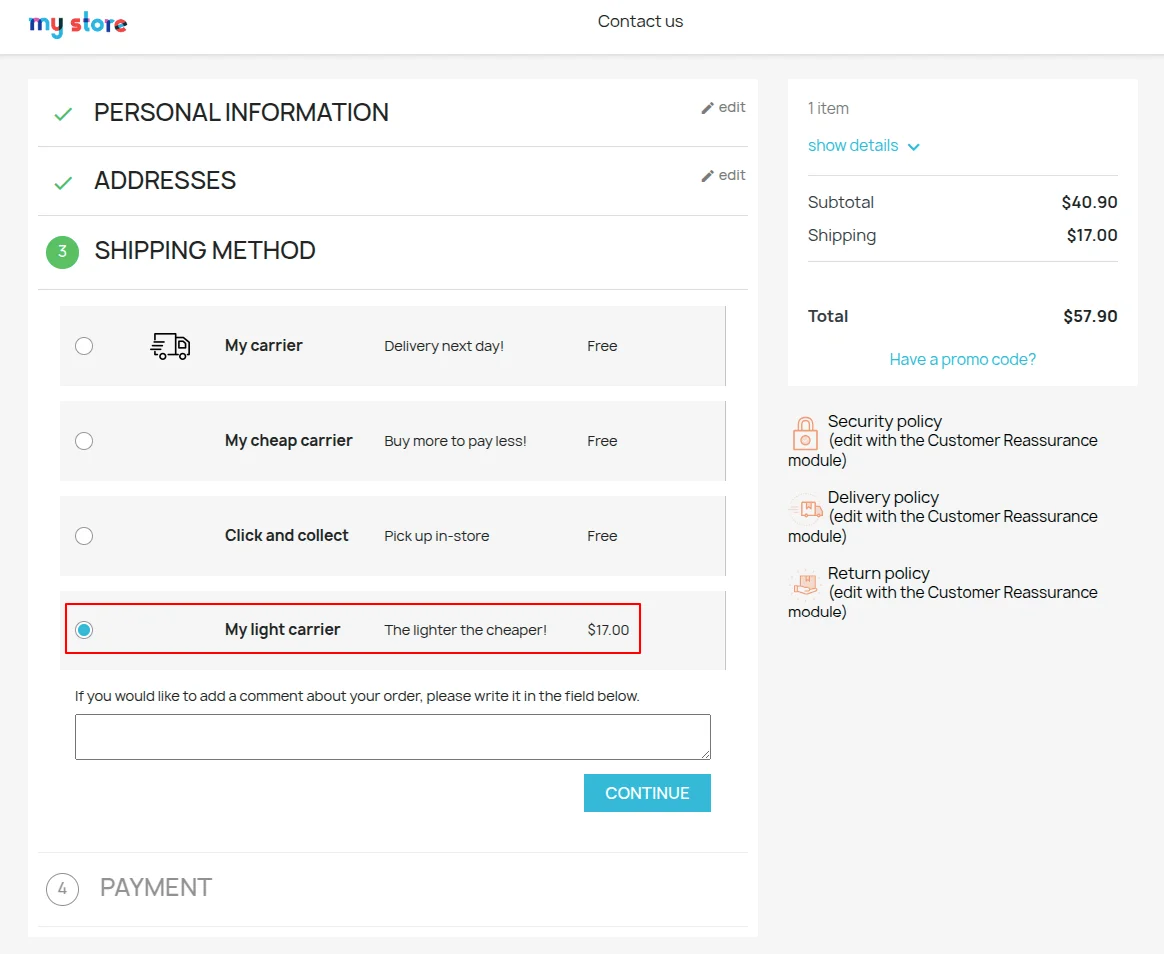The width and height of the screenshot is (1164, 954).
Task: Open the Contact us menu link
Action: 640,22
